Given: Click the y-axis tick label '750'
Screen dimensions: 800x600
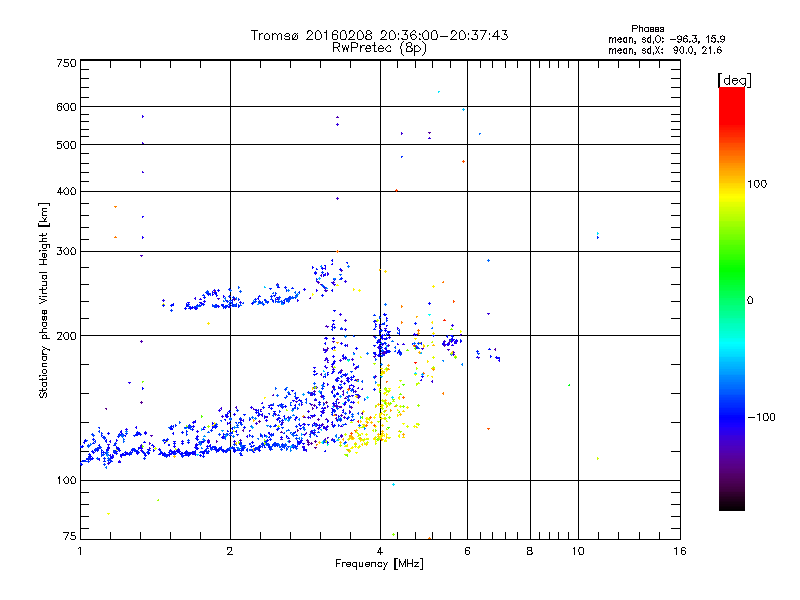Looking at the screenshot, I should click(66, 63).
